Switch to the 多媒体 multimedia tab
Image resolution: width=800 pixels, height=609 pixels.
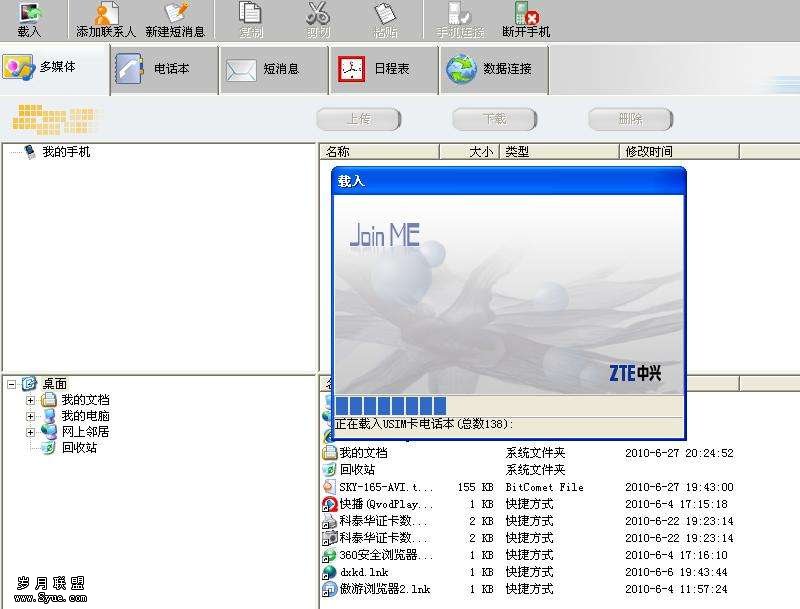point(55,68)
